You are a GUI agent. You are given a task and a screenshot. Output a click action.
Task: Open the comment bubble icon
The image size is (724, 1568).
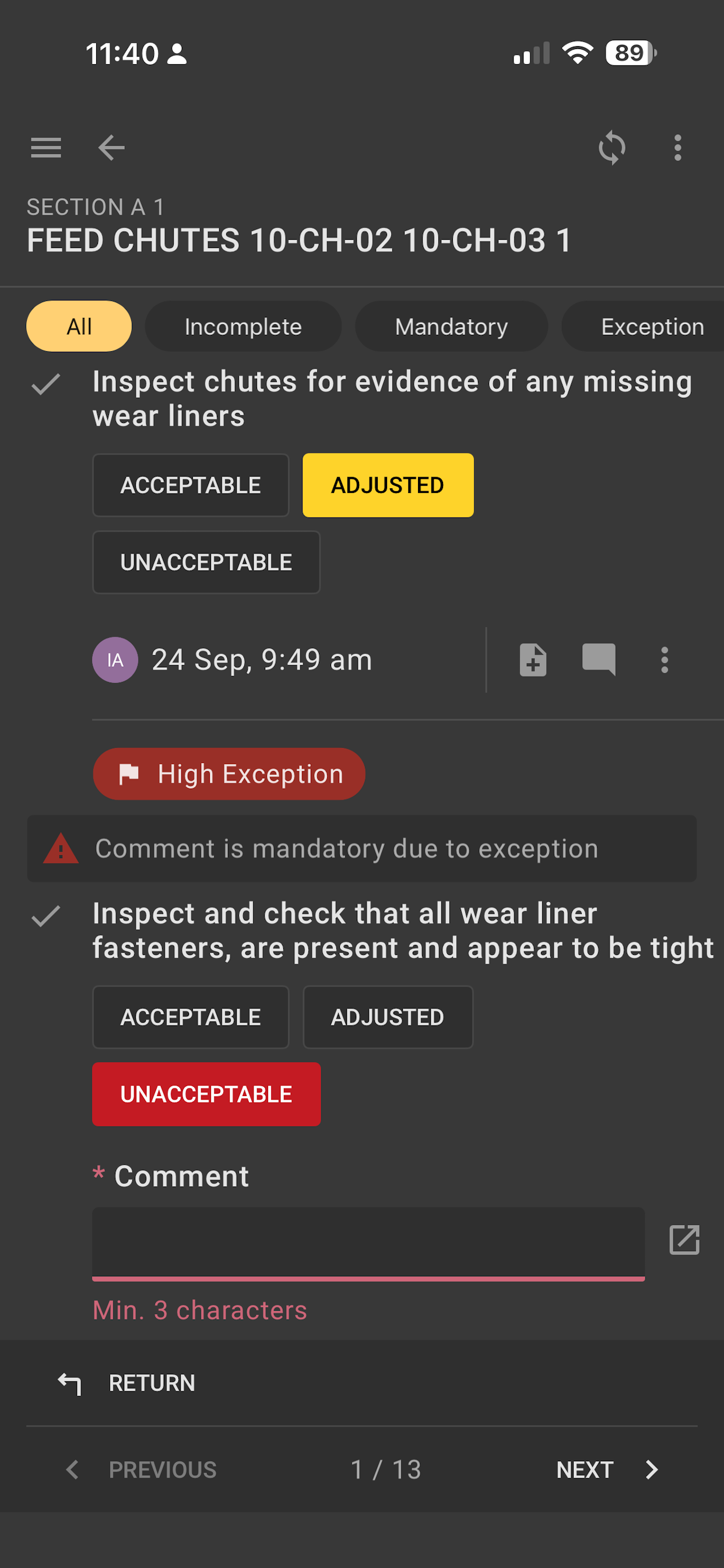599,660
